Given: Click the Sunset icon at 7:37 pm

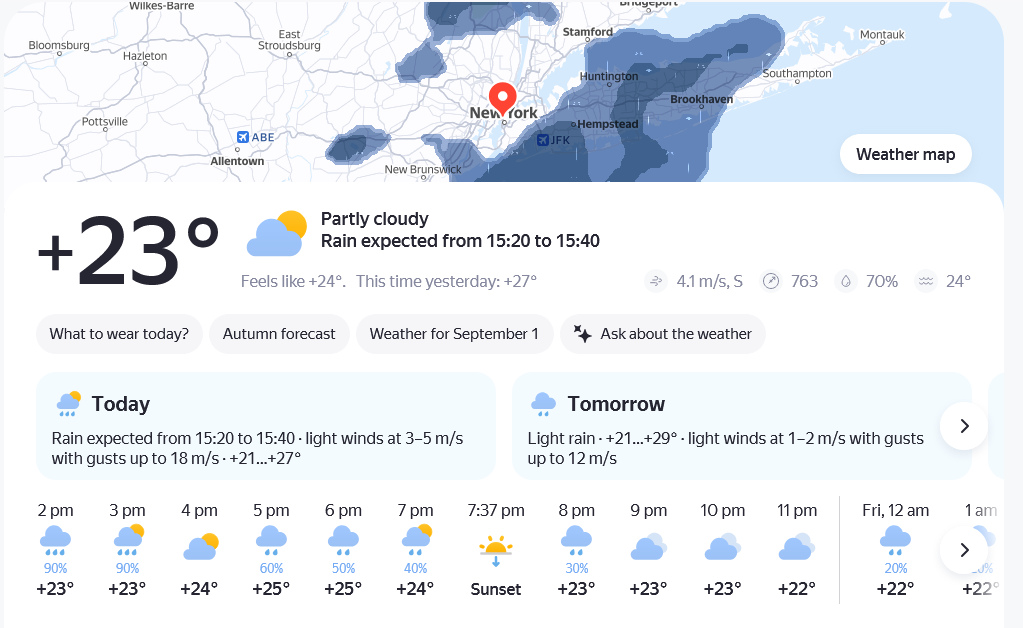Looking at the screenshot, I should (x=496, y=550).
